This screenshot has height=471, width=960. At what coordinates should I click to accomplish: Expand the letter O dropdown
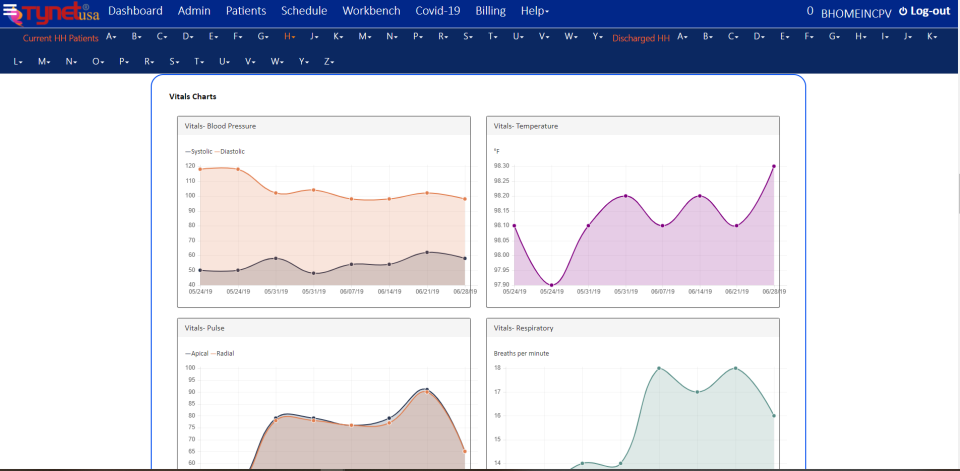click(98, 62)
